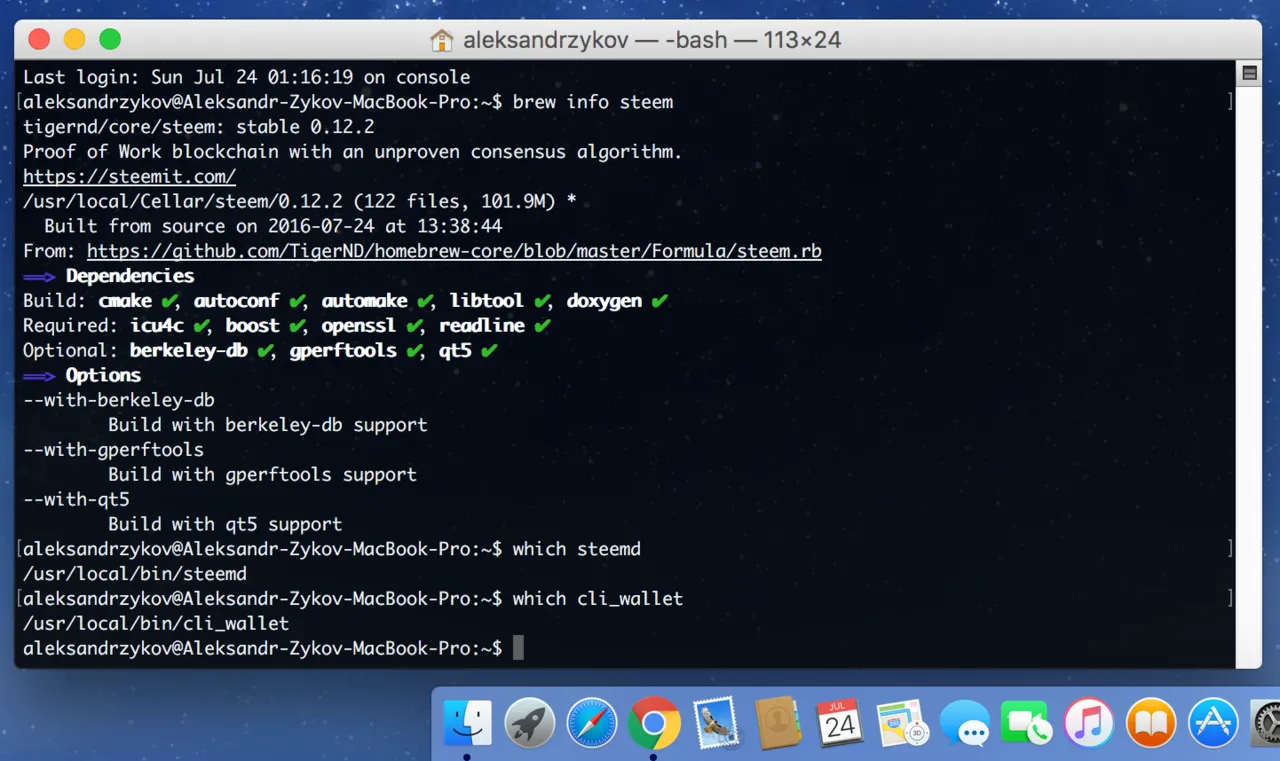The width and height of the screenshot is (1280, 761).
Task: Click the '--with-gperftools' option
Action: (113, 450)
